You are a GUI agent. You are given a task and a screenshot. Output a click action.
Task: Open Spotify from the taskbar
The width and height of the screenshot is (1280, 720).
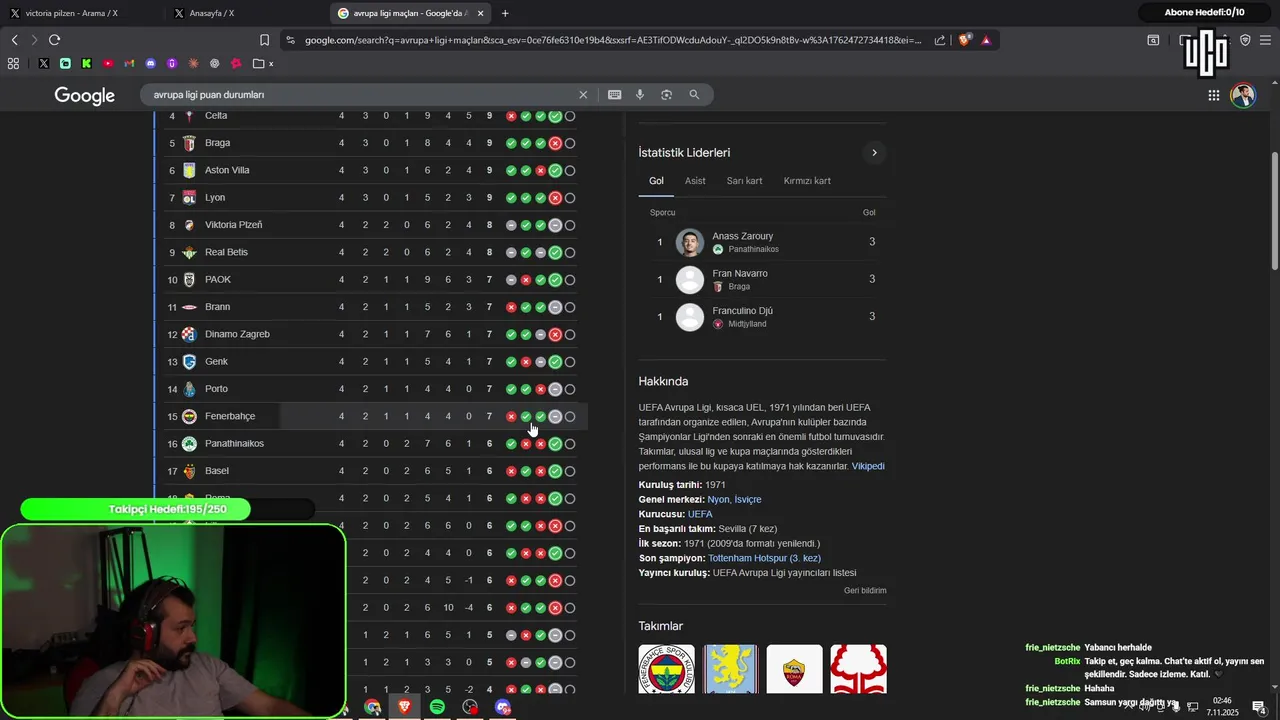(x=437, y=707)
